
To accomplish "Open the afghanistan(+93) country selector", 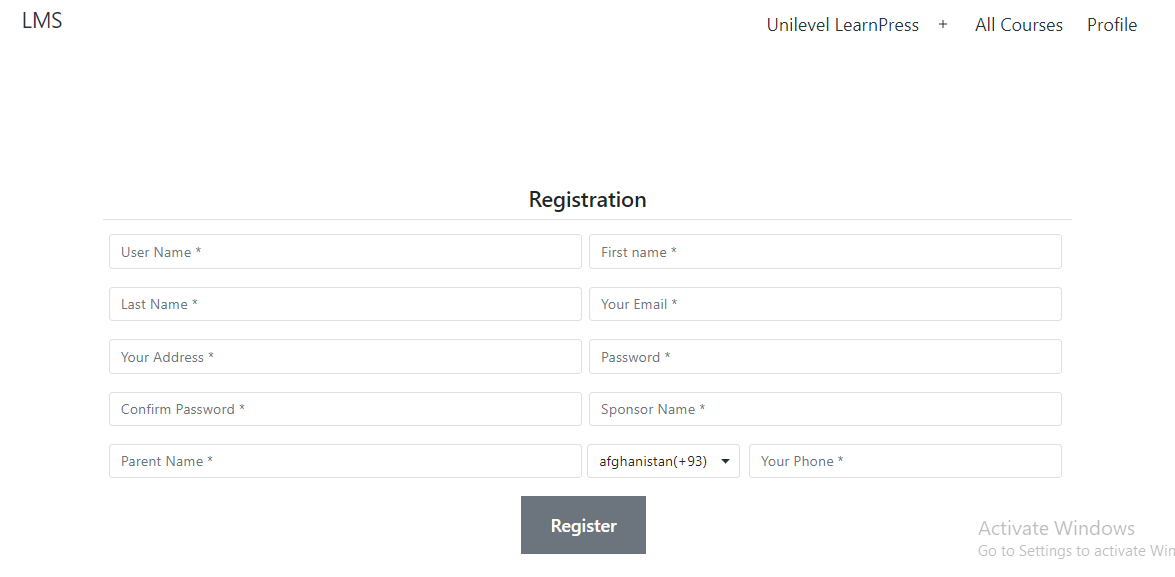I will click(x=663, y=461).
